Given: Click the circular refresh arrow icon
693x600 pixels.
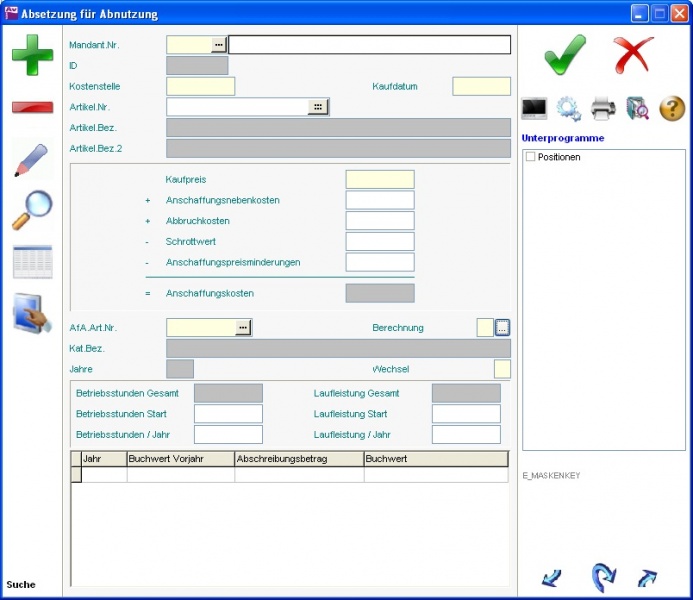Looking at the screenshot, I should coord(603,576).
